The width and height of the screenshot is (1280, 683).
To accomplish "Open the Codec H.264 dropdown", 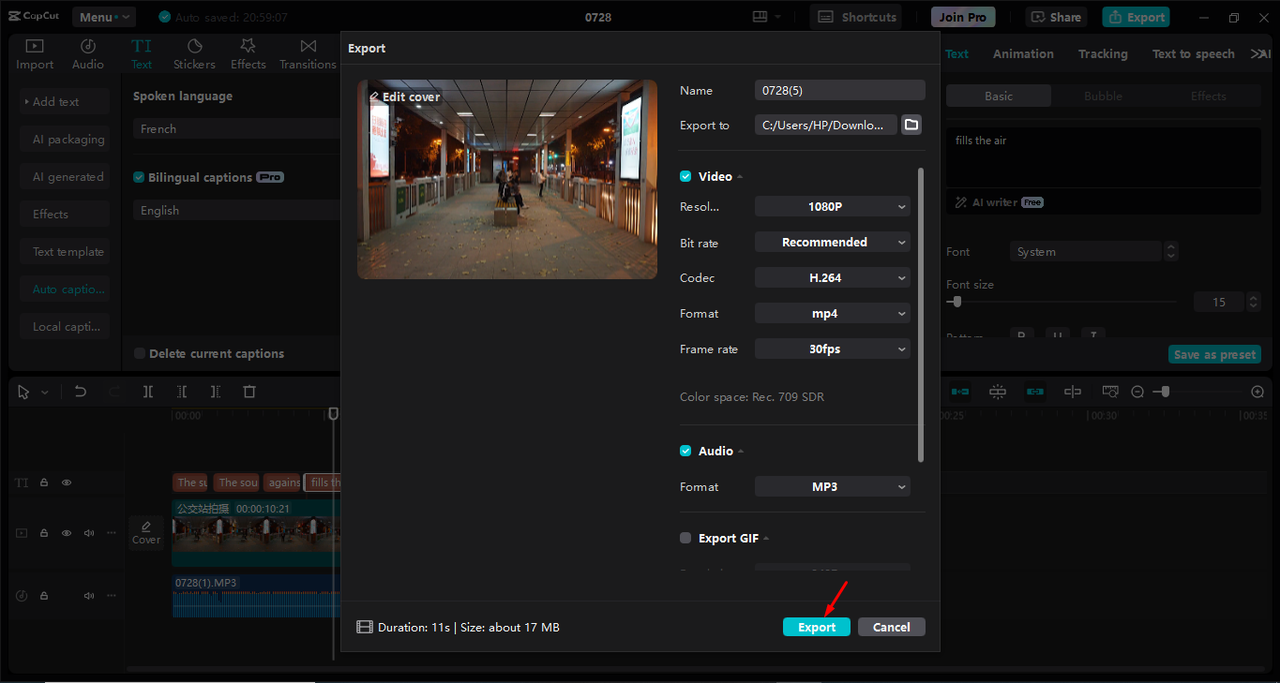I will [832, 278].
